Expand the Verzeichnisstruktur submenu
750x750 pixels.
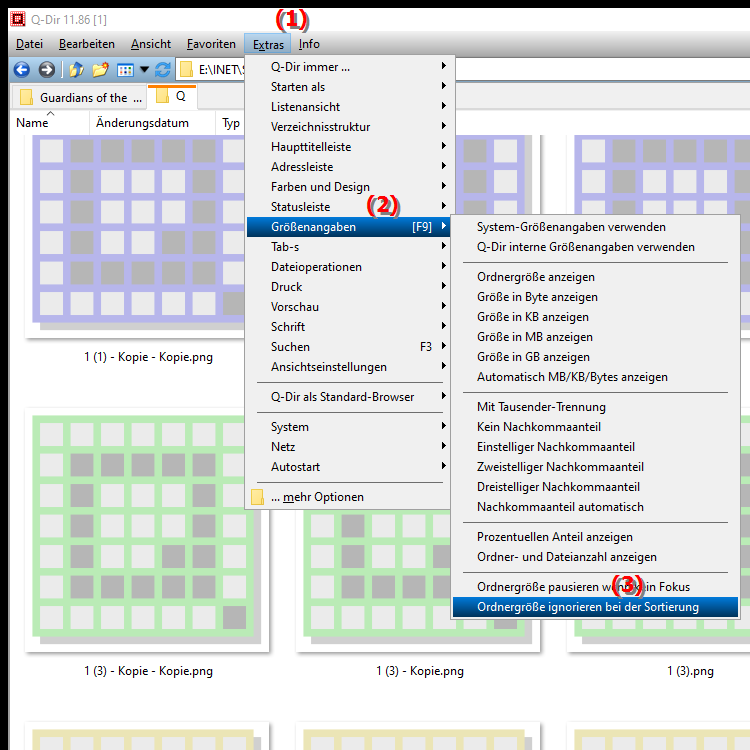(348, 127)
